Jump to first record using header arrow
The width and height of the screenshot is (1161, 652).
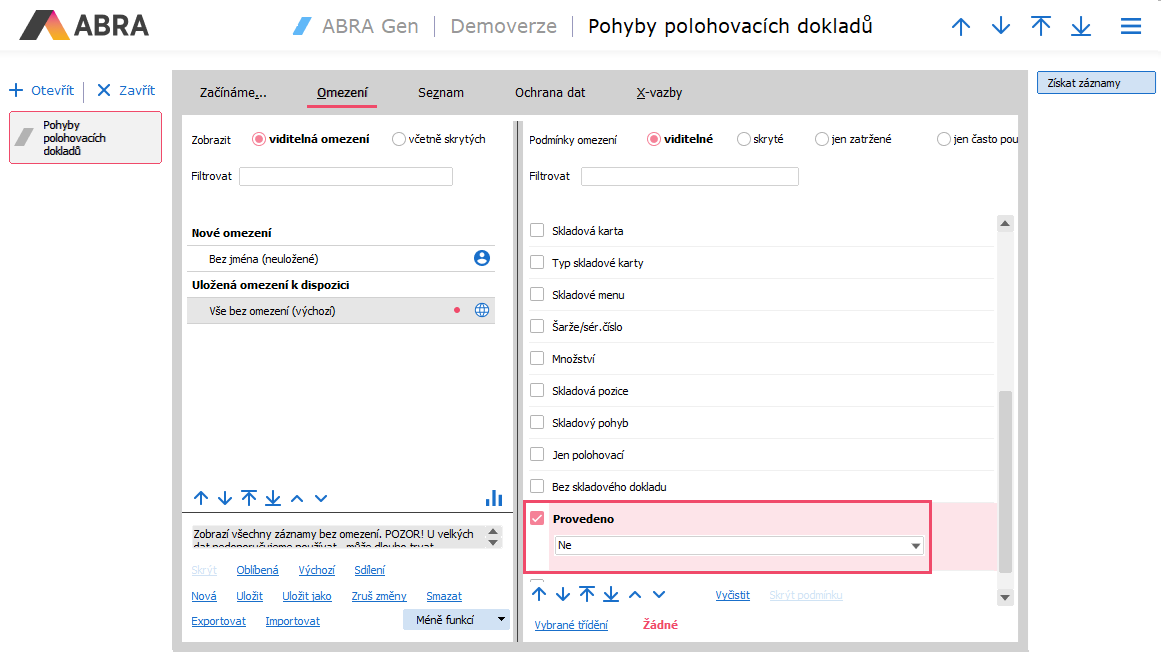pos(1041,27)
